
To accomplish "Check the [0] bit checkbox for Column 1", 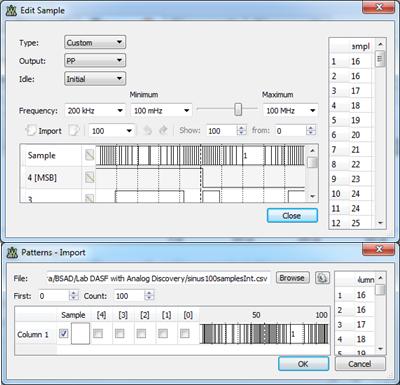I will click(185, 333).
